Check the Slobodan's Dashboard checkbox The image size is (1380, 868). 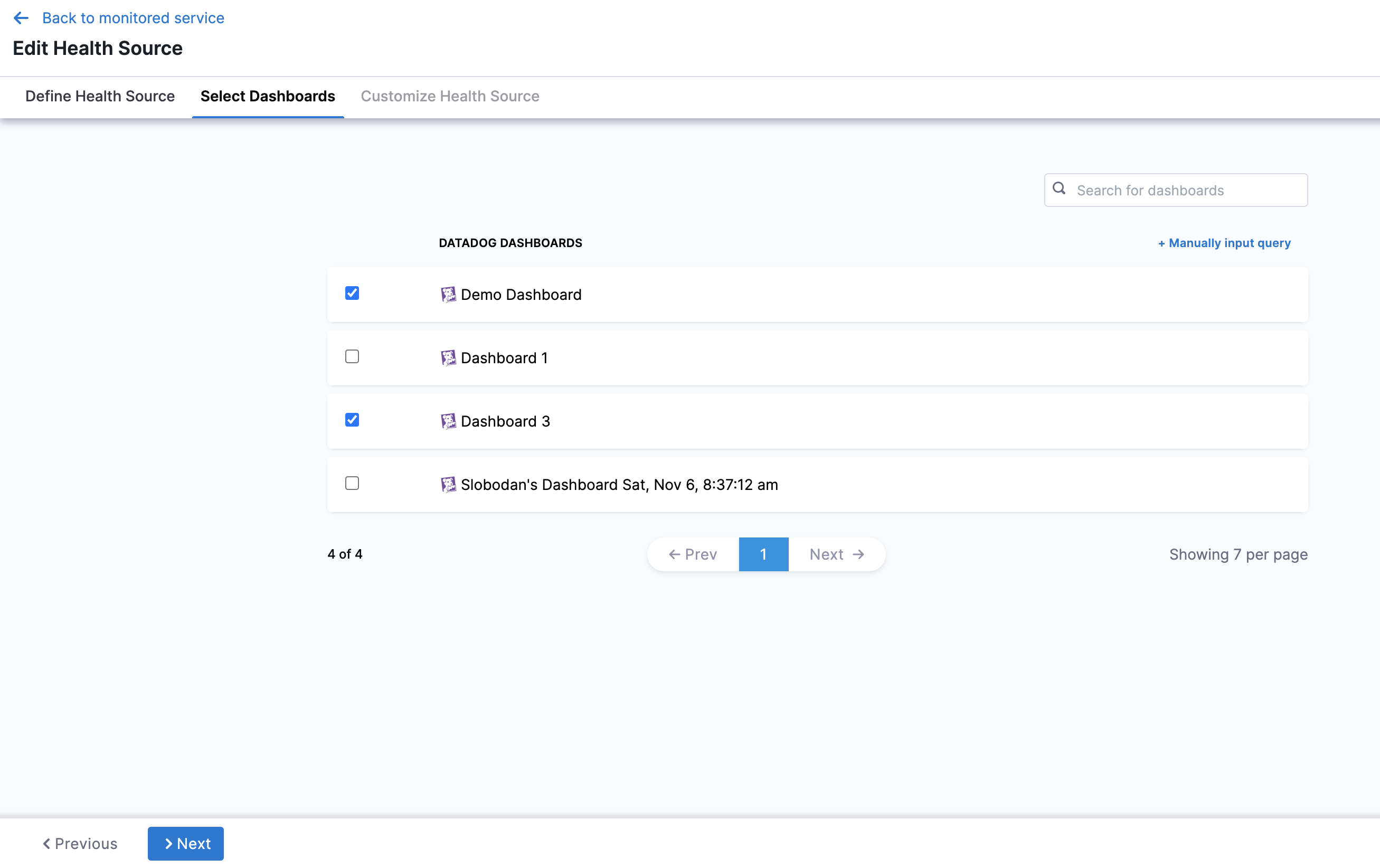[352, 483]
